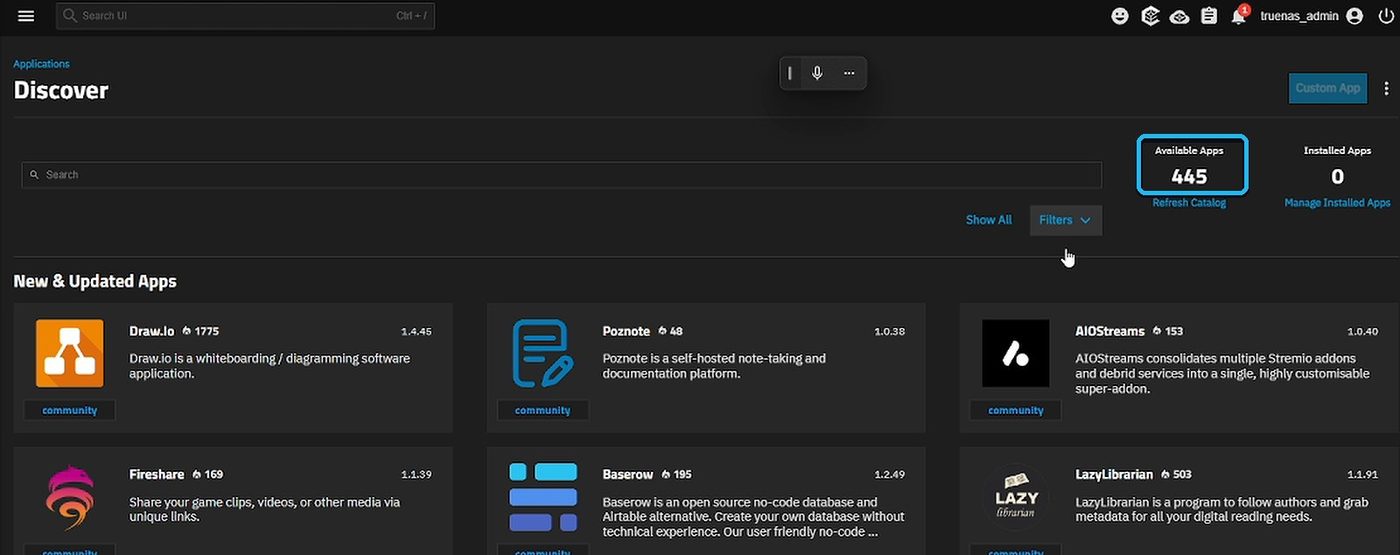The width and height of the screenshot is (1400, 555).
Task: Open the Poznote app logo
Action: [x=543, y=353]
